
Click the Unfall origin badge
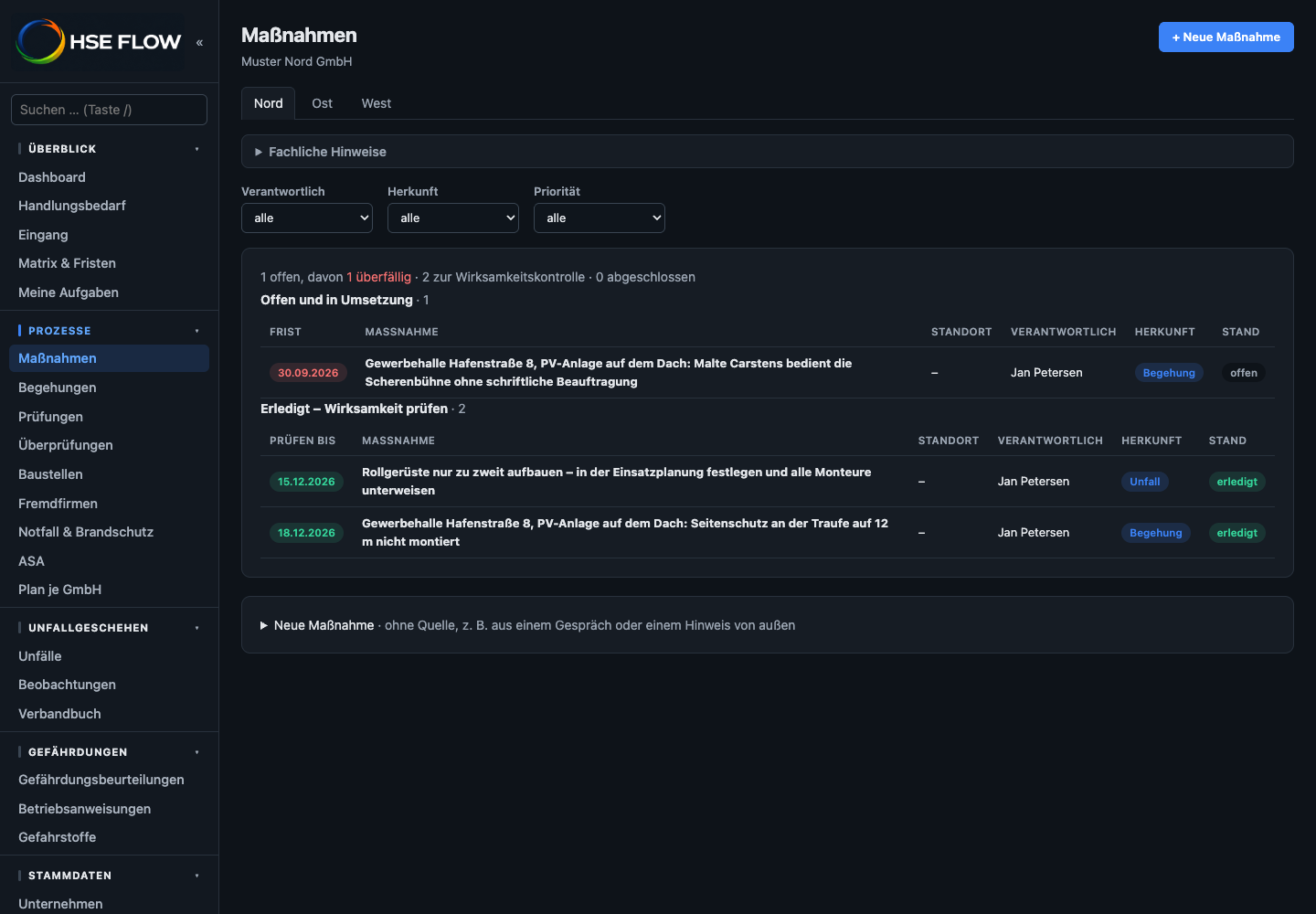pyautogui.click(x=1145, y=482)
